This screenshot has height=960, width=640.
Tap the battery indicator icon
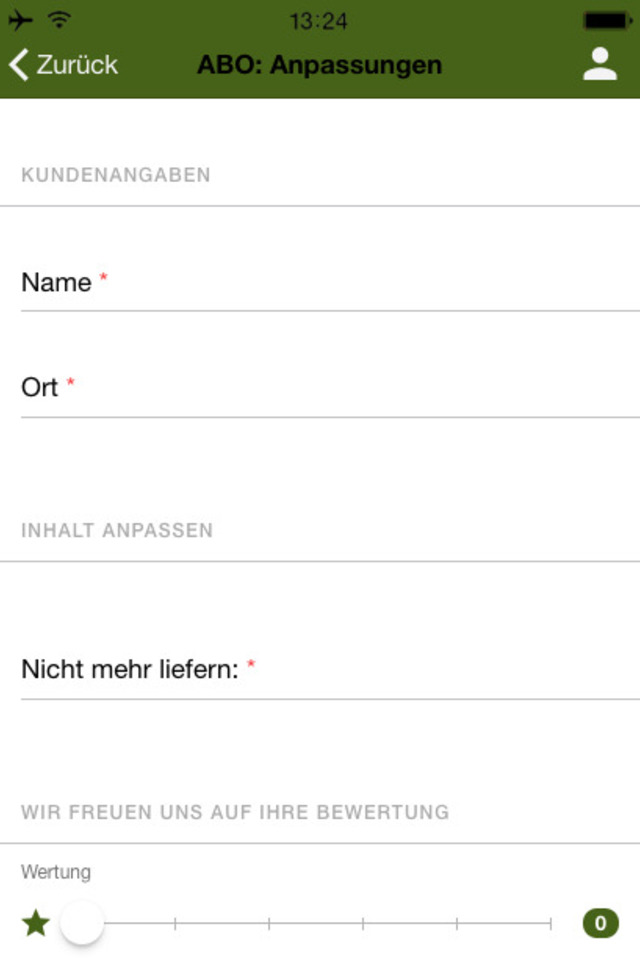(x=608, y=21)
